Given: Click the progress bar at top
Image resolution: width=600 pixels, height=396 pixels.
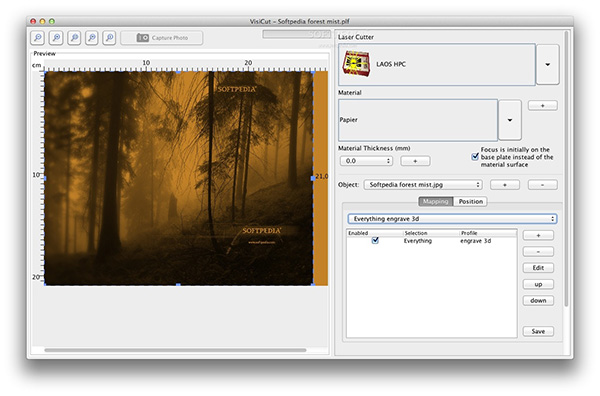Looking at the screenshot, I should 297,34.
